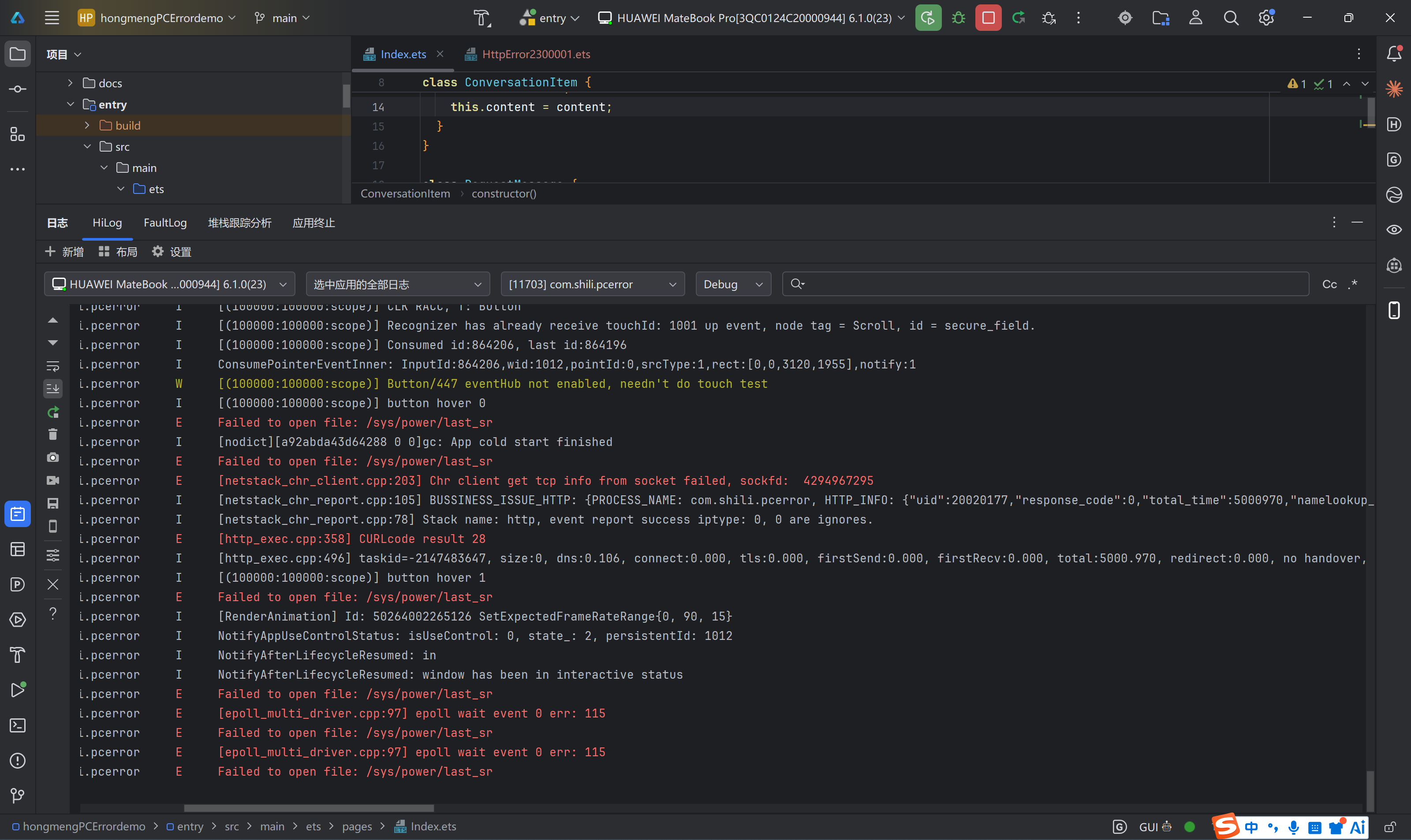Select the FaultLog tab
This screenshot has width=1411, height=840.
click(165, 223)
